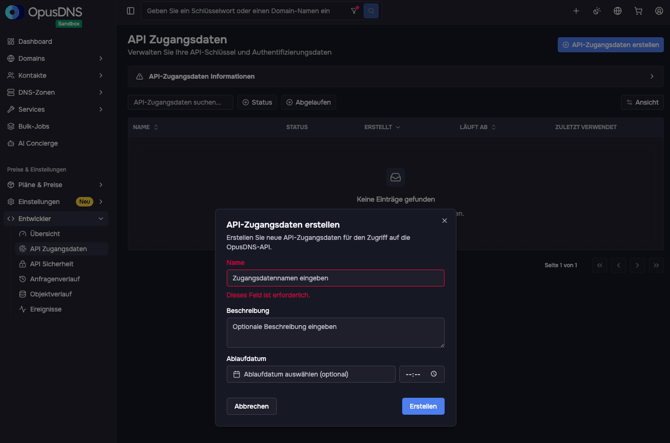
Task: Toggle the sidebar panel icon
Action: tap(131, 11)
